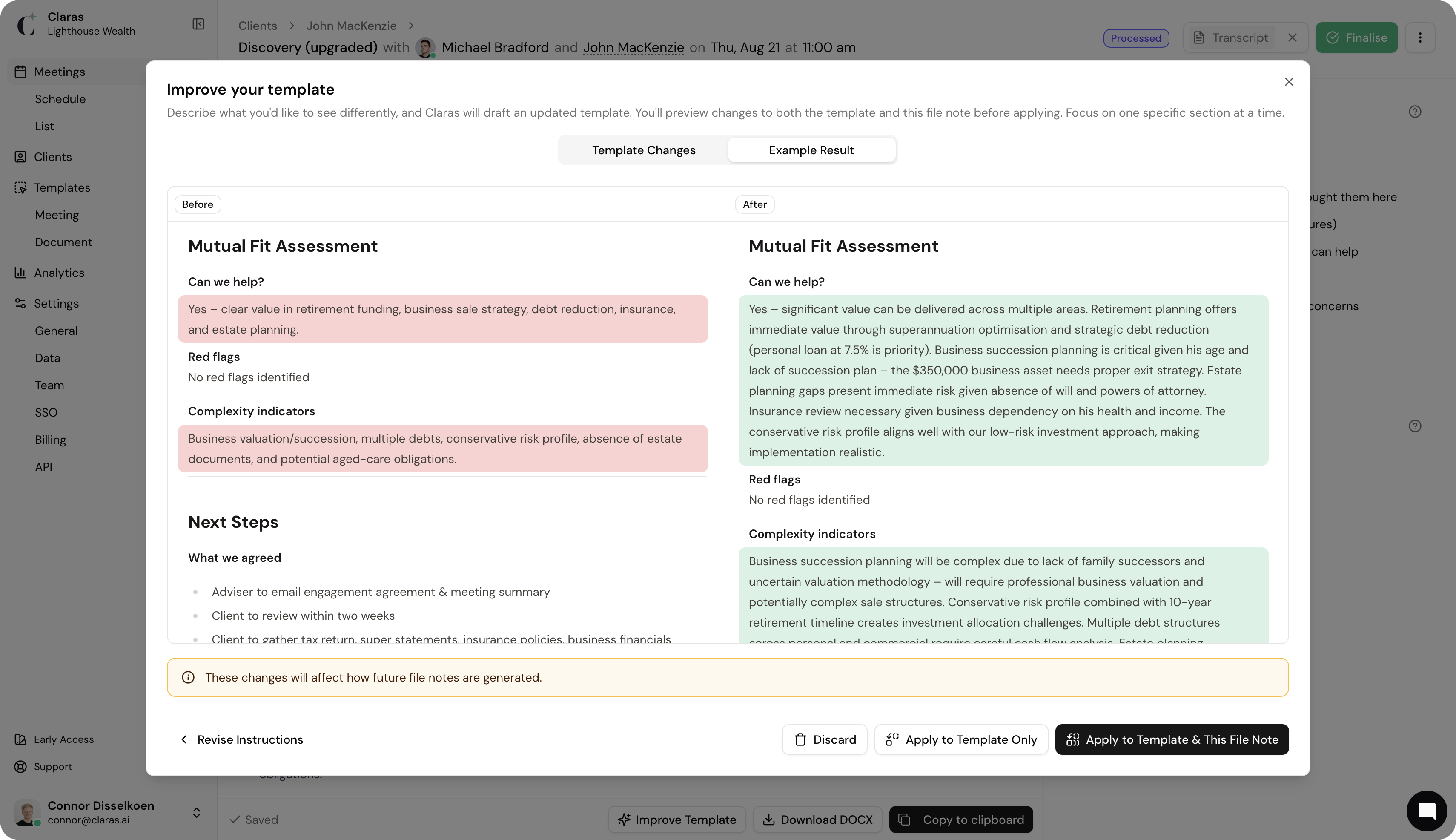Click the Before label chip
Image resolution: width=1456 pixels, height=840 pixels.
[x=197, y=204]
